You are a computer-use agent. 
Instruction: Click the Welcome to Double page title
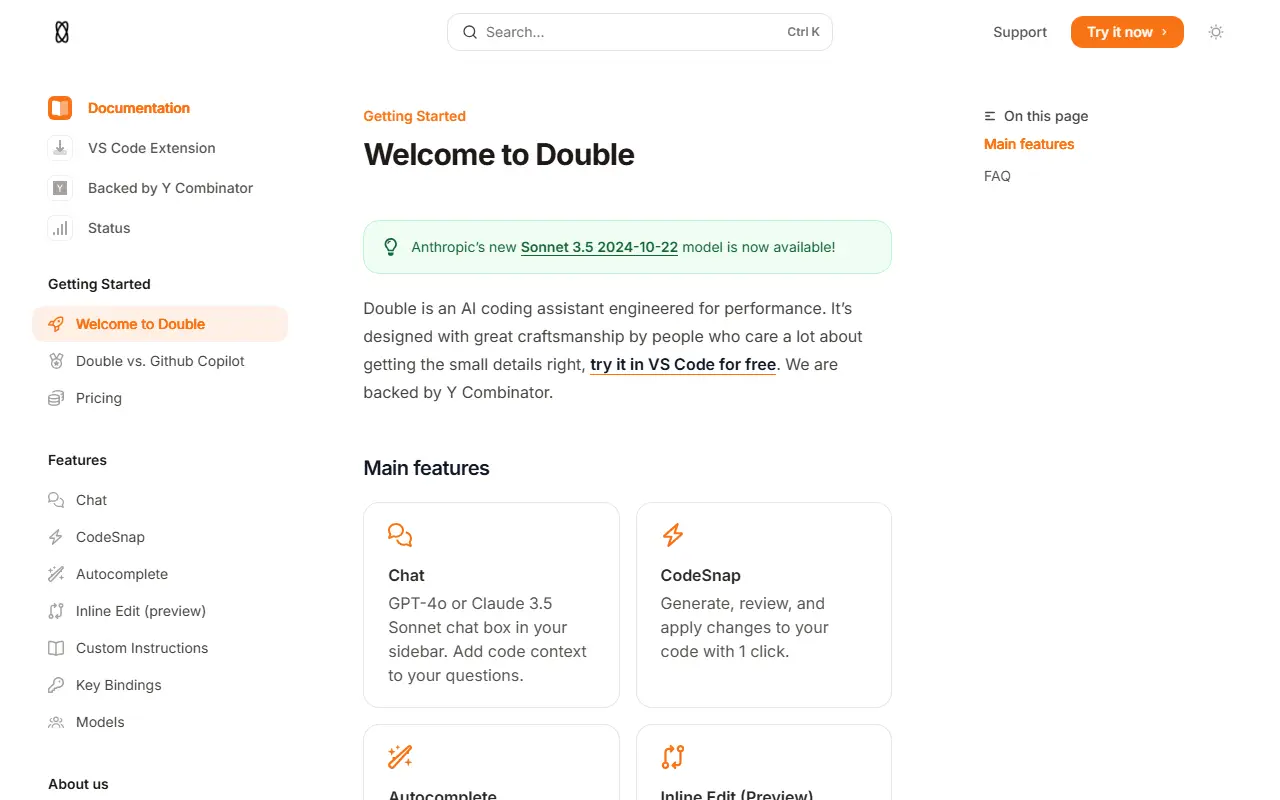(x=499, y=155)
